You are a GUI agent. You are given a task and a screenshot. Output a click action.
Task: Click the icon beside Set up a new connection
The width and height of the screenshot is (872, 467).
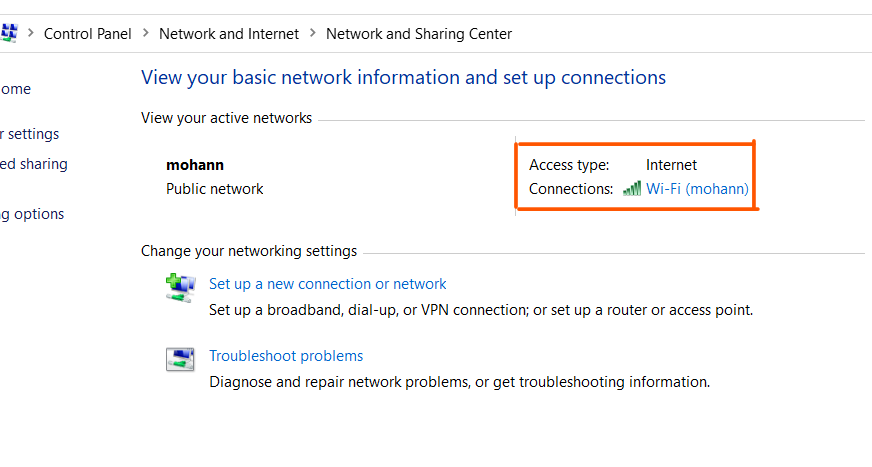(x=180, y=287)
